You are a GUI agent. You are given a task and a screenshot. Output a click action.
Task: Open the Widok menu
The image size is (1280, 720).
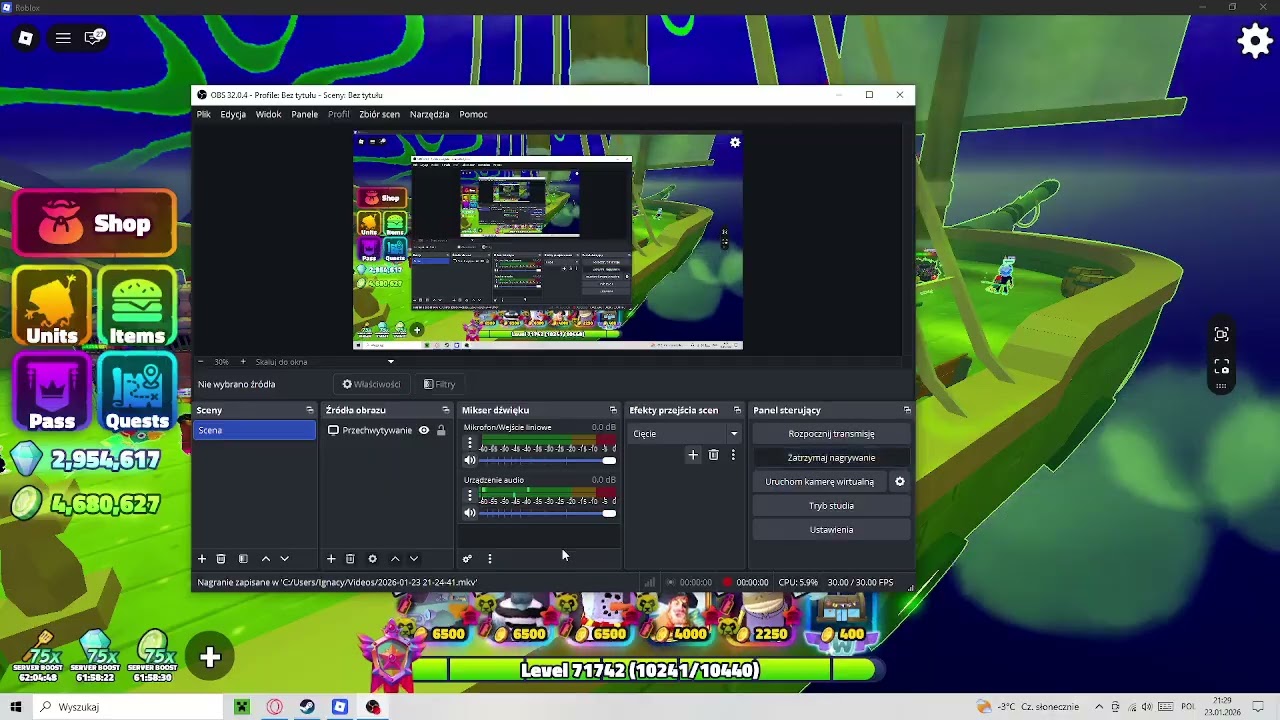click(x=268, y=114)
